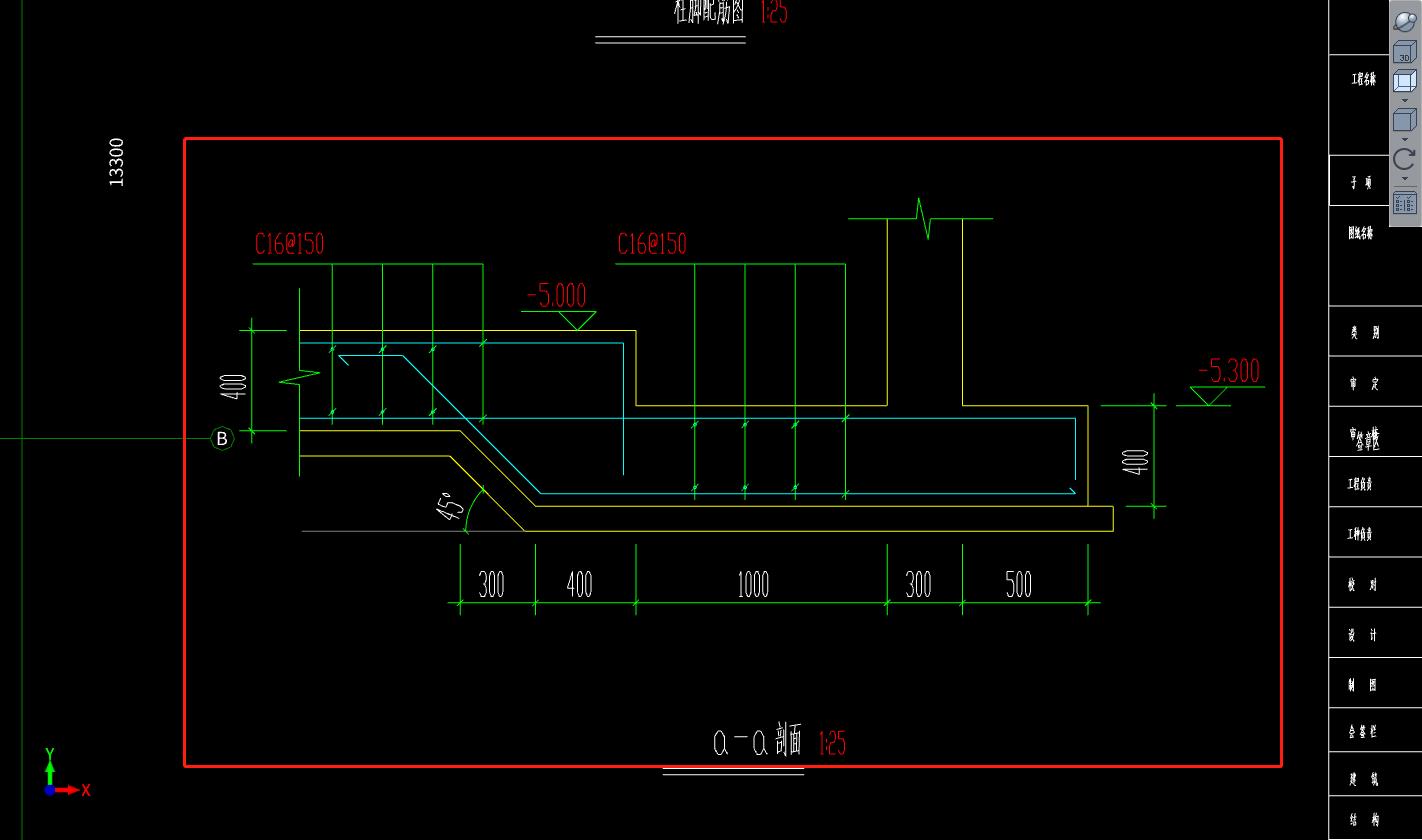The height and width of the screenshot is (840, 1422).
Task: Select the shaded solid cube style
Action: (1405, 120)
